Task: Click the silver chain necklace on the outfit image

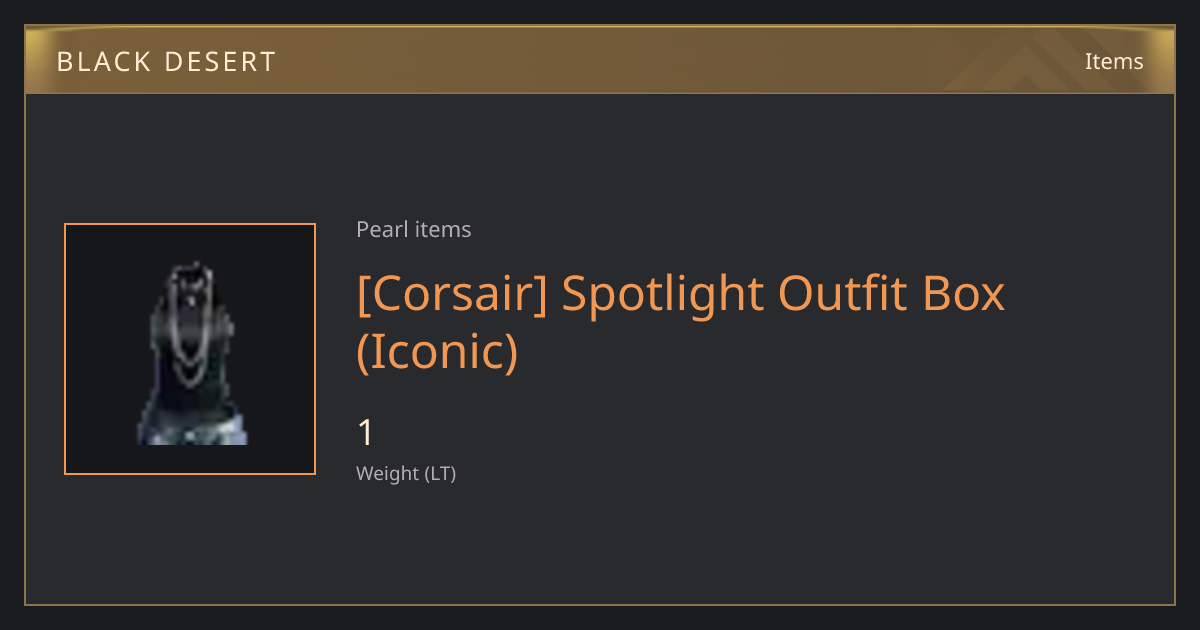Action: [190, 330]
